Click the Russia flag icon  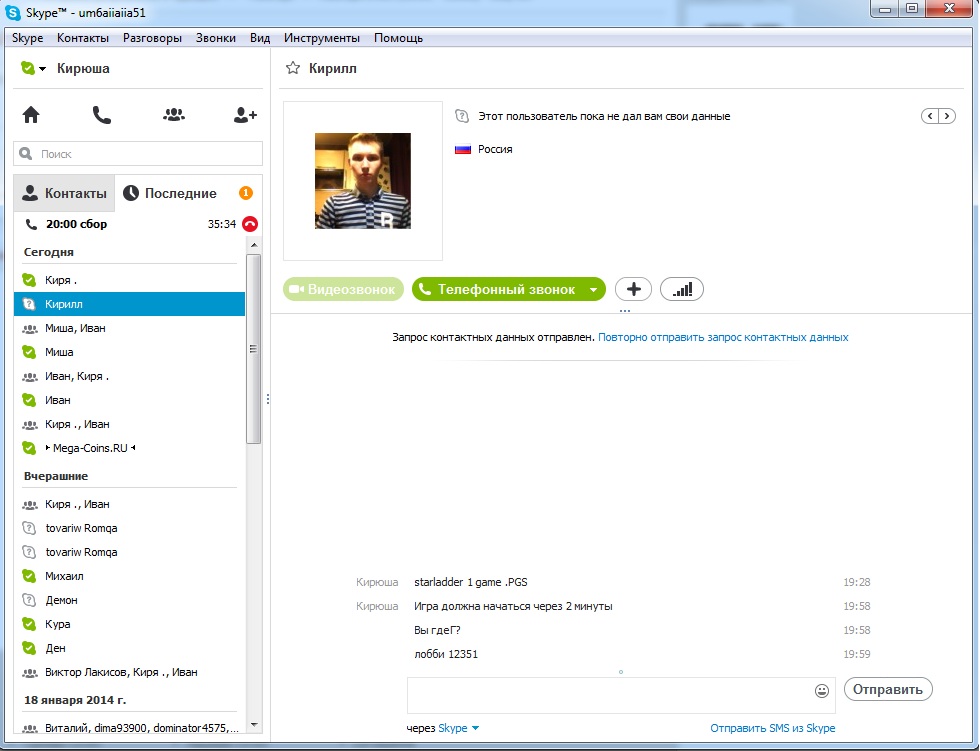click(x=462, y=149)
